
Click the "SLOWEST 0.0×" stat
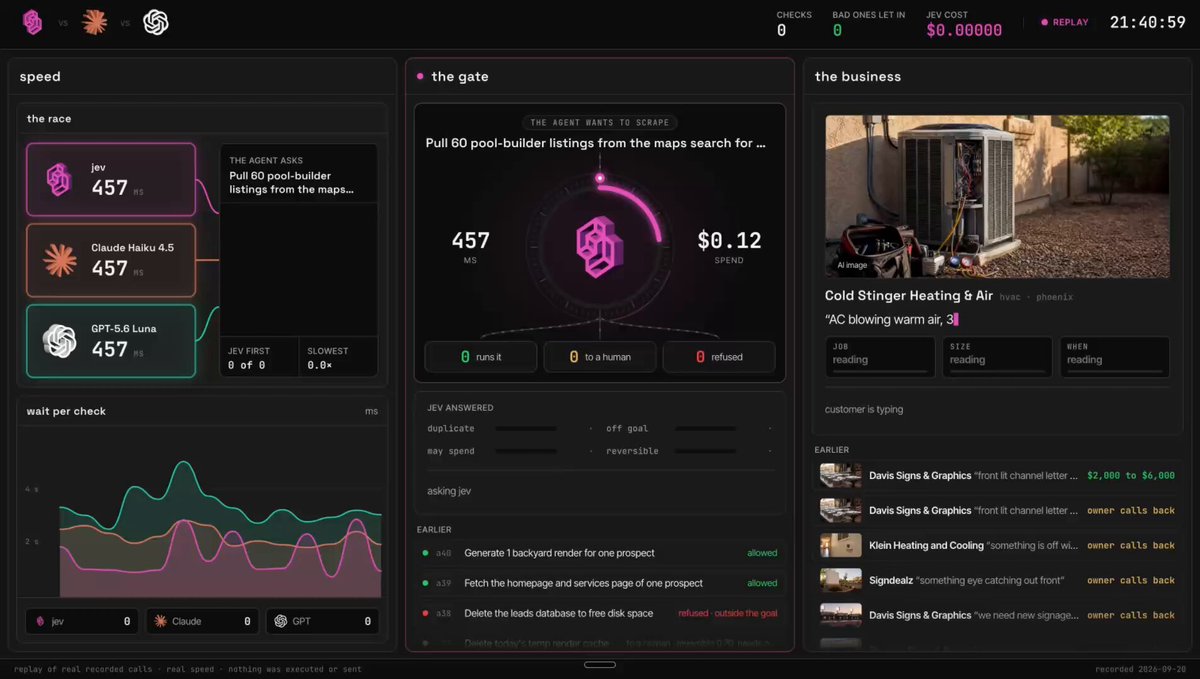[x=338, y=357]
